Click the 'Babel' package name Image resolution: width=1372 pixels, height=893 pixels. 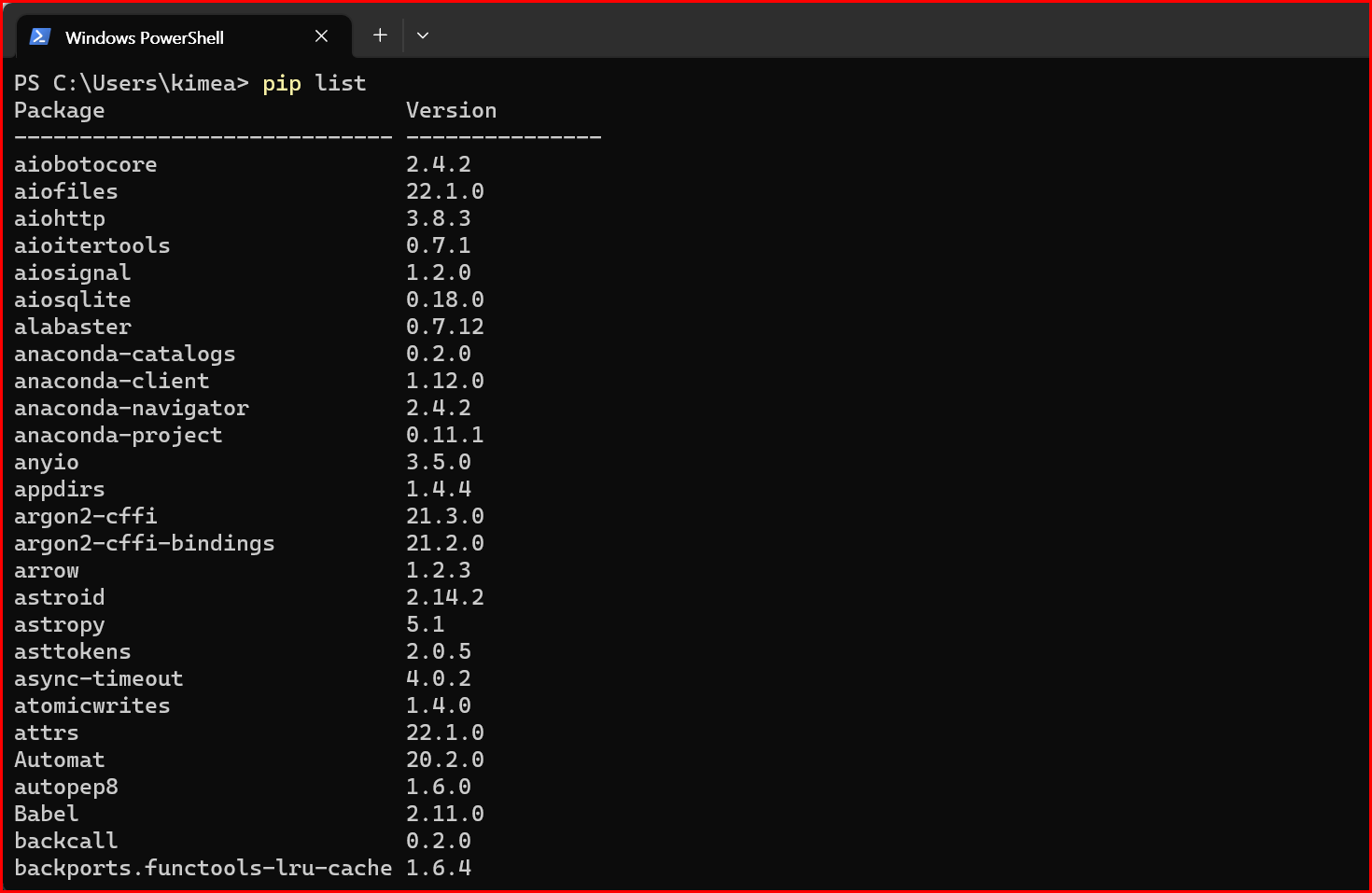coord(46,814)
